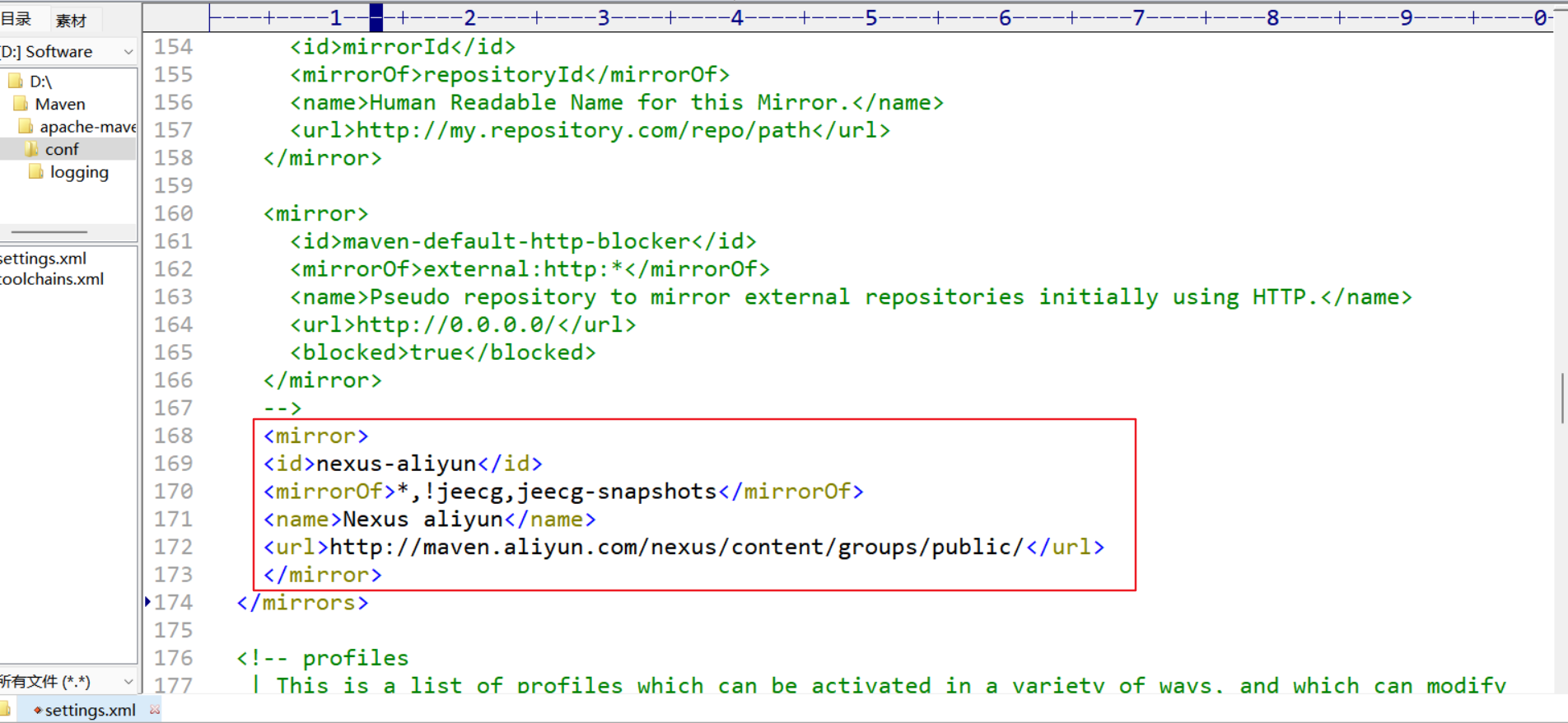Click line number 168 in the gutter
This screenshot has height=723, width=1568.
(173, 436)
